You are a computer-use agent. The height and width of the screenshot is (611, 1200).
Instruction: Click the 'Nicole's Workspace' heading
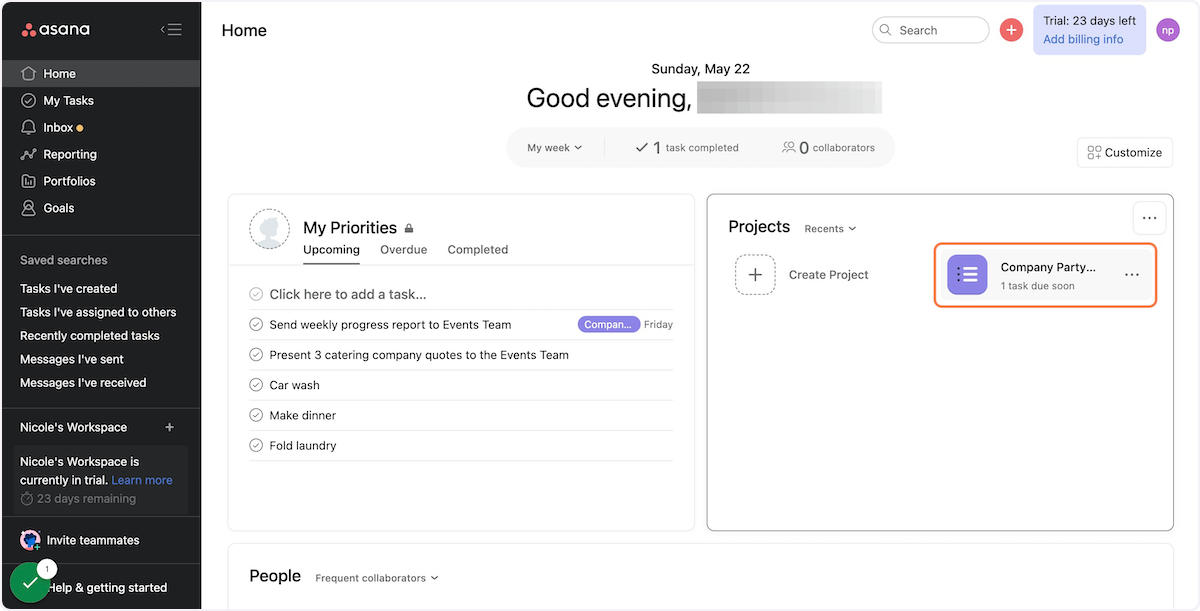coord(73,427)
